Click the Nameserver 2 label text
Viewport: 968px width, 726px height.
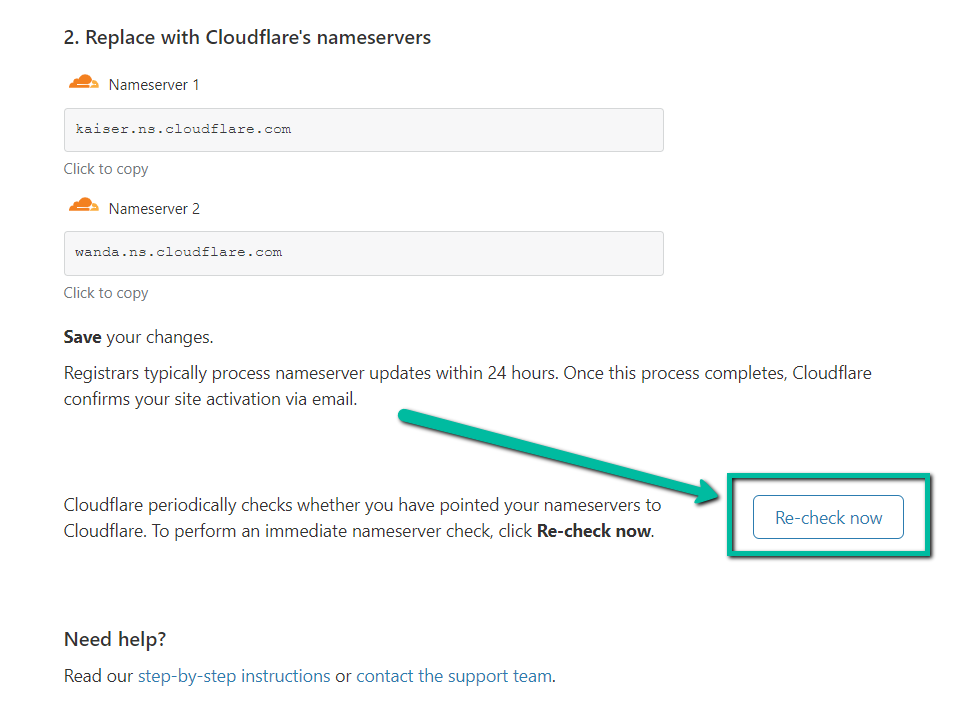tap(154, 209)
